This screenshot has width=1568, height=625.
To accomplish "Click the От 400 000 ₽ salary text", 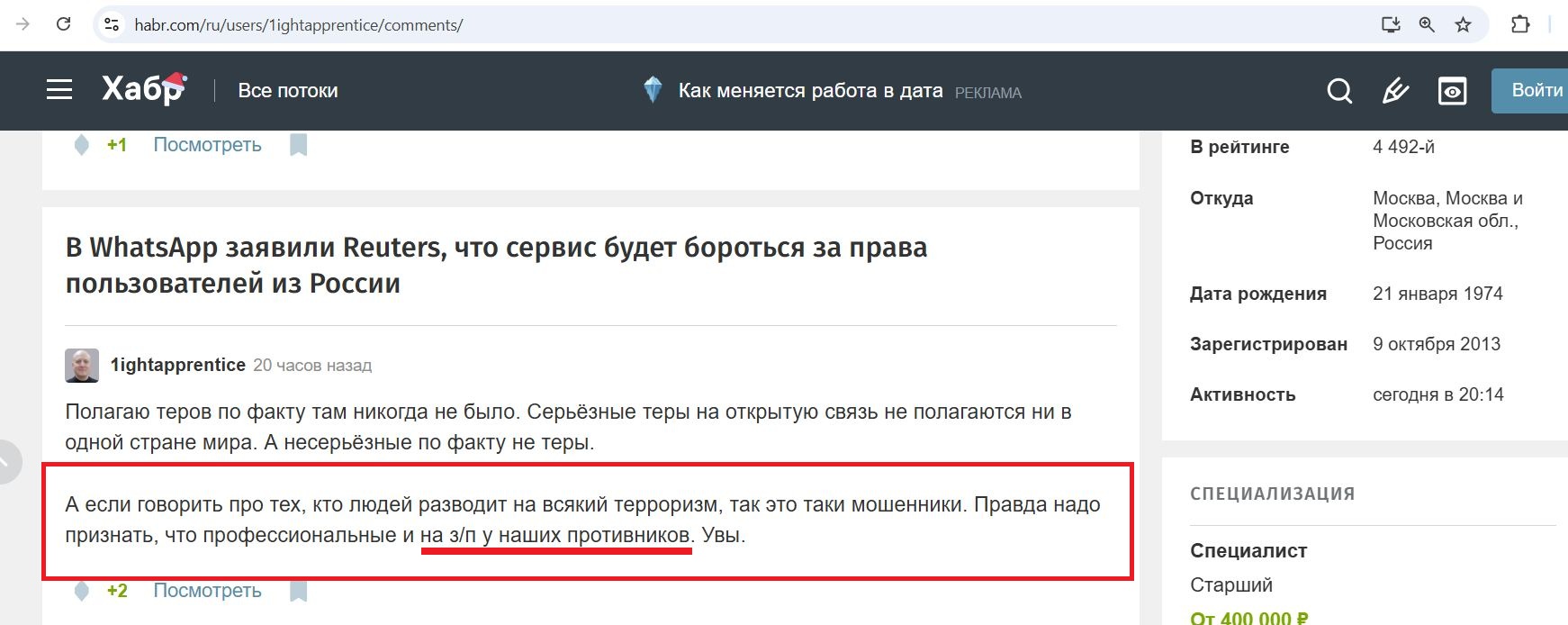I will coord(1249,618).
